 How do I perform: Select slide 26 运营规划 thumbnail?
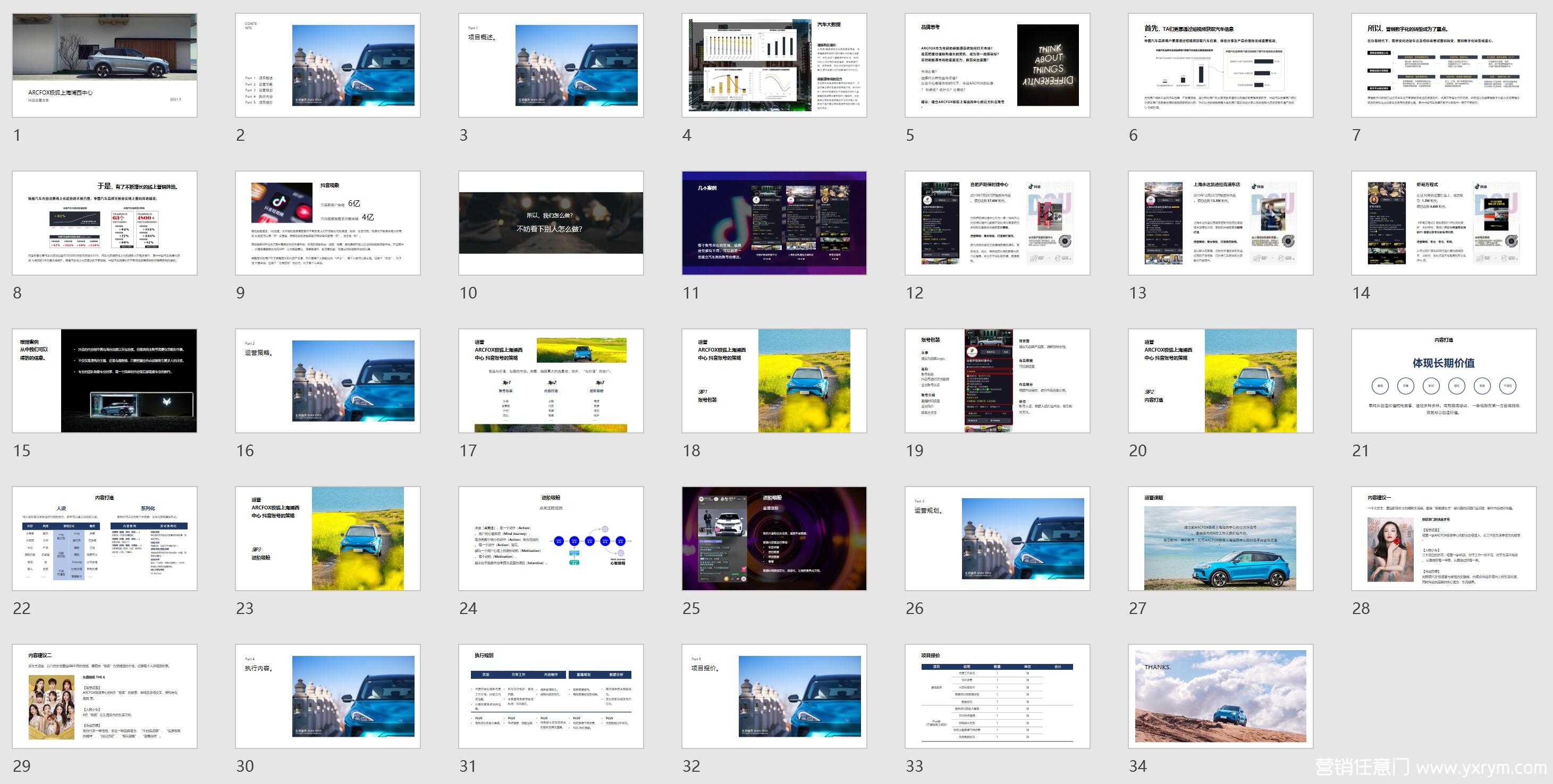coord(997,539)
